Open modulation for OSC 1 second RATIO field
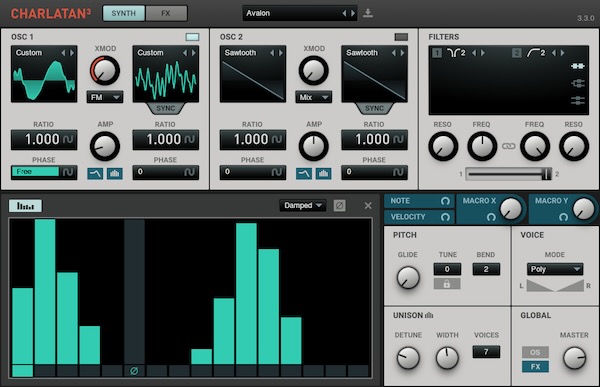This screenshot has height=387, width=600. click(x=190, y=139)
